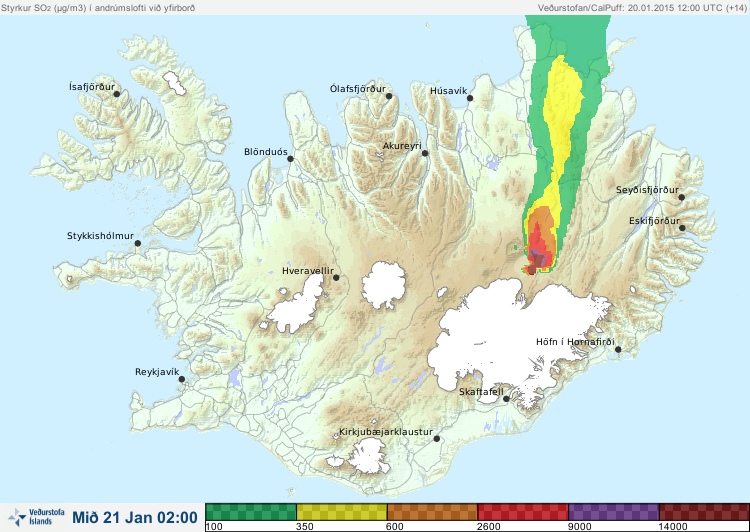
Task: Click the Ólafsfjörður marker dot
Action: click(389, 97)
